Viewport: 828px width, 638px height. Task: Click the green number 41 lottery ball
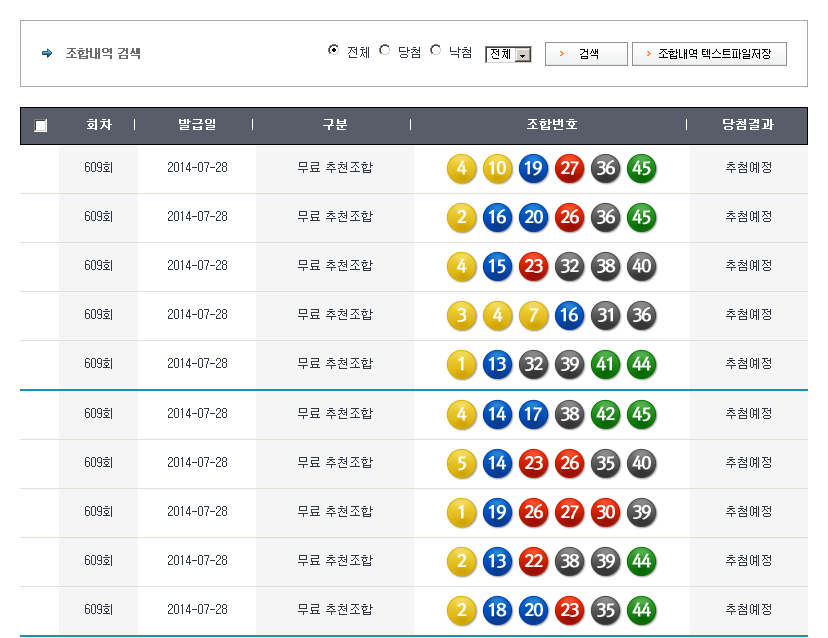point(606,364)
